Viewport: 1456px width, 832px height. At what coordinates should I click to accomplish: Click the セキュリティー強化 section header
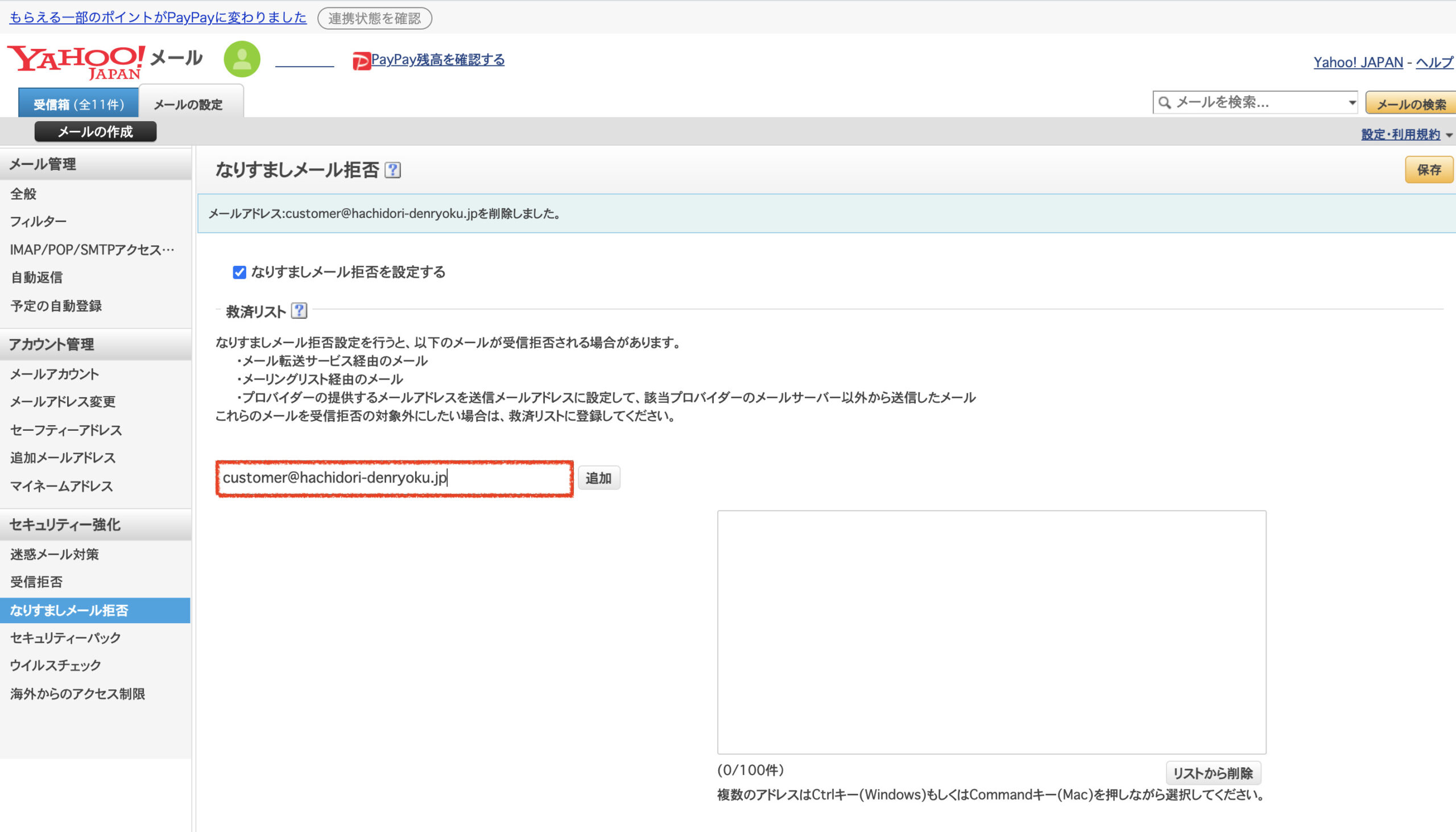click(x=96, y=525)
